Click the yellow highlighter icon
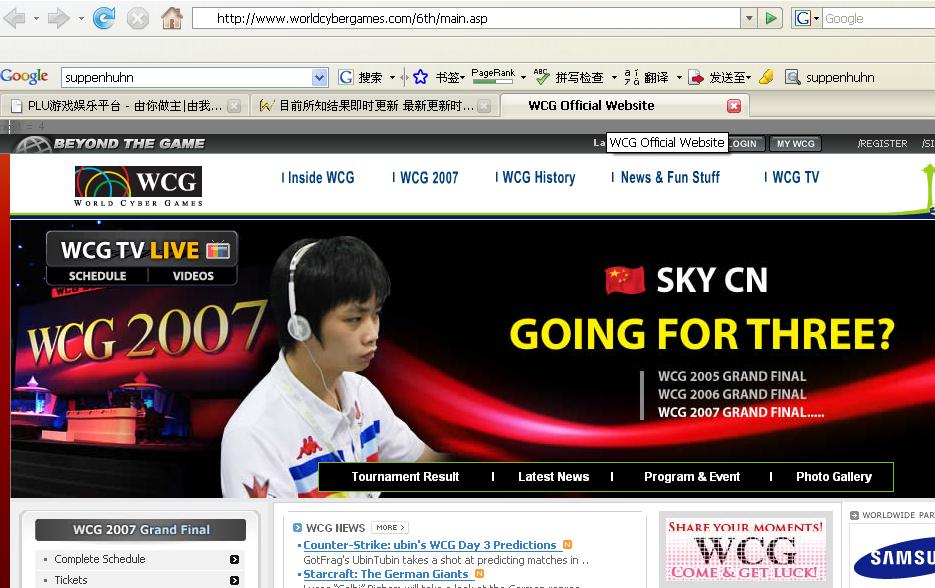 click(x=766, y=77)
